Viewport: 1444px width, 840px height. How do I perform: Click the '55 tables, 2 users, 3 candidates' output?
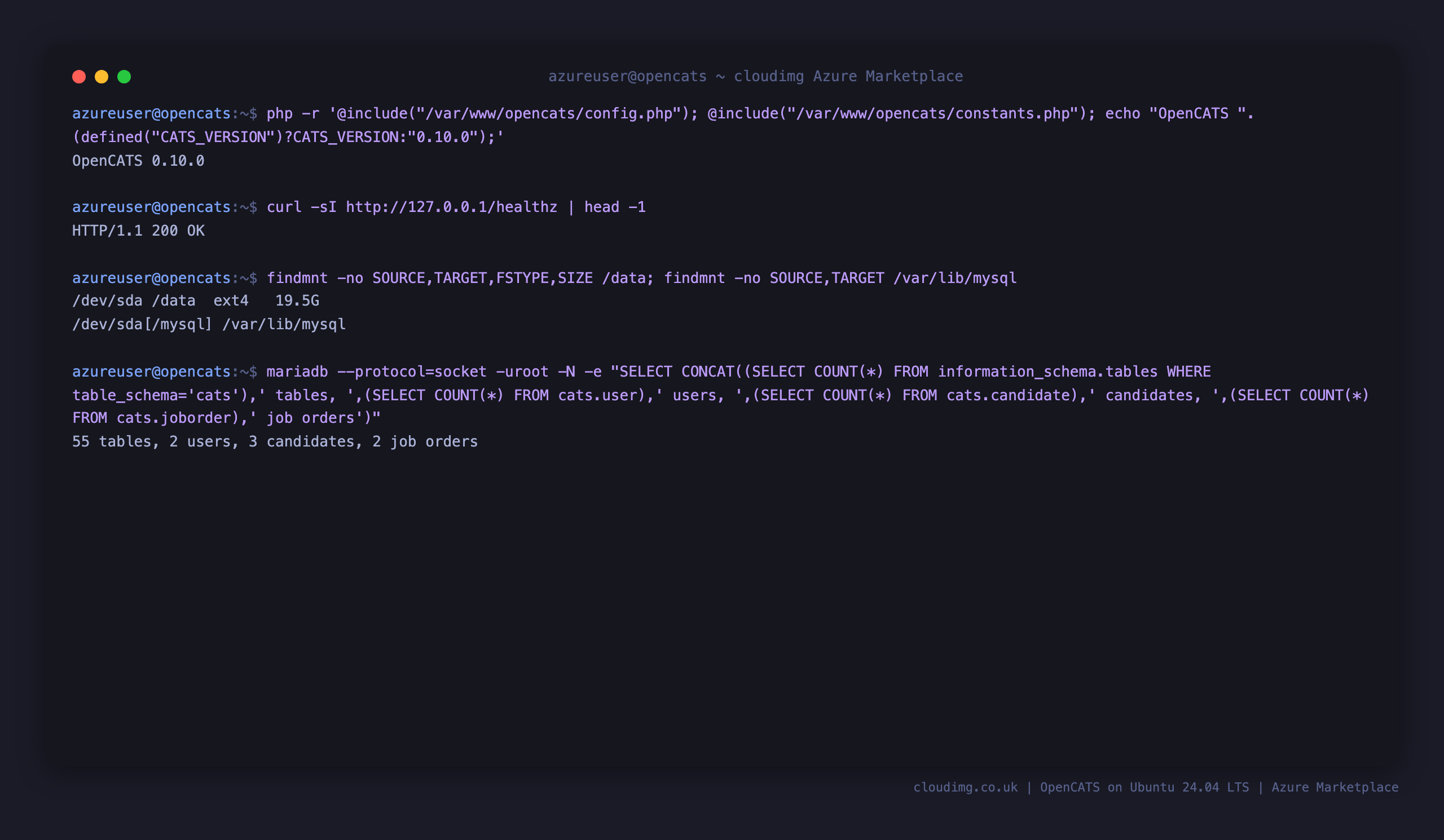(x=275, y=442)
